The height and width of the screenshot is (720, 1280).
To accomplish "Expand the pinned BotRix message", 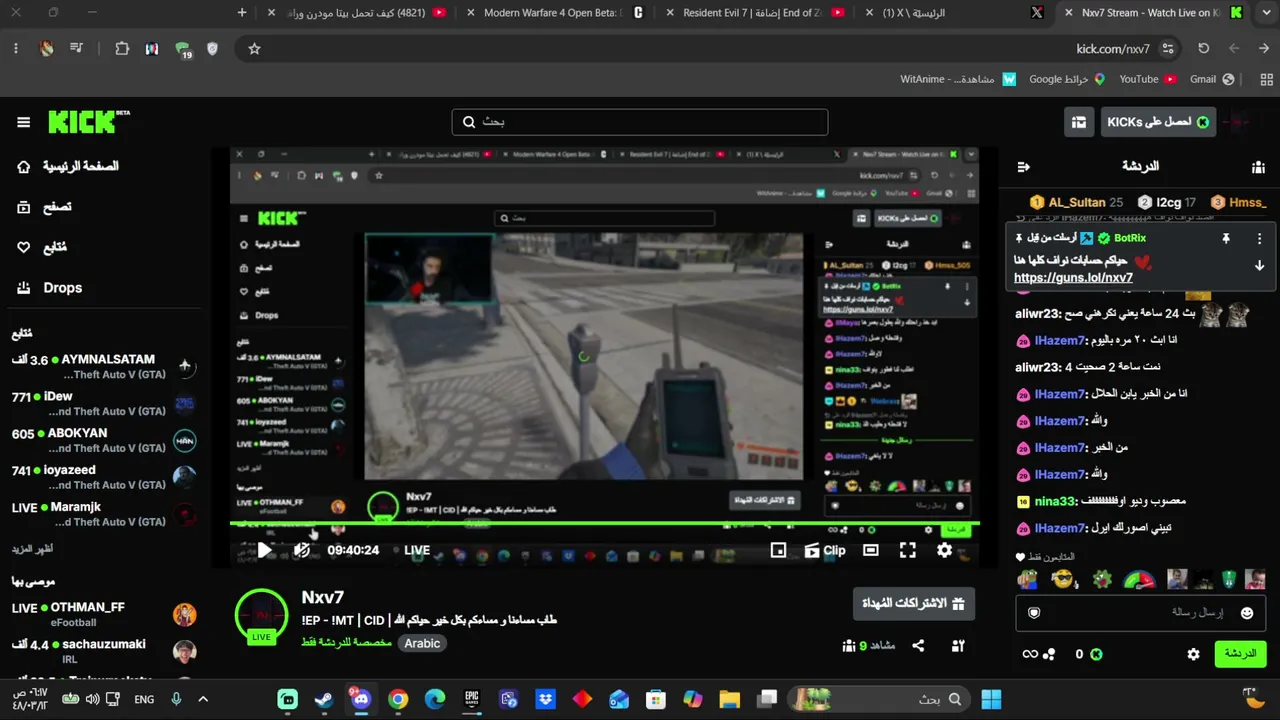I will point(1259,266).
